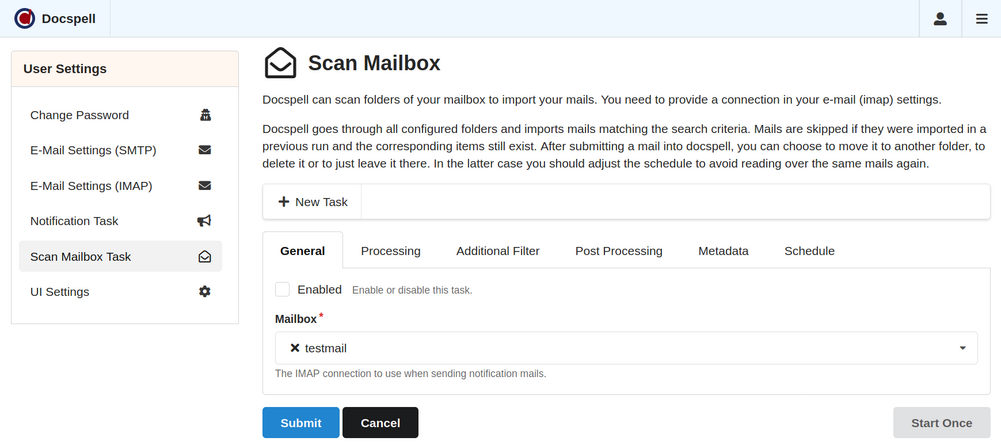Click the Change Password user-secret icon

(205, 115)
